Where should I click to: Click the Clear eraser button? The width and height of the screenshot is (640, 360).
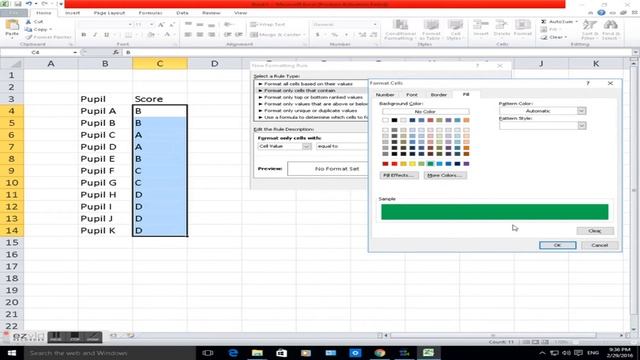[x=553, y=37]
